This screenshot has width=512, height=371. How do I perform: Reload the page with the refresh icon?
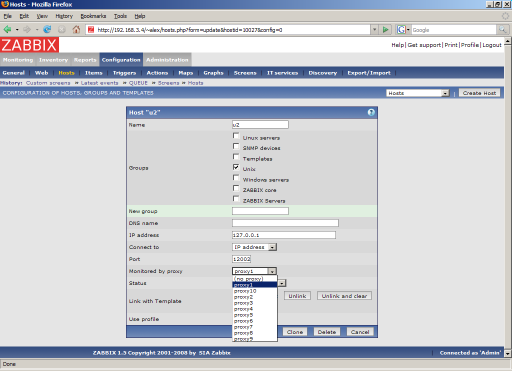pos(47,30)
